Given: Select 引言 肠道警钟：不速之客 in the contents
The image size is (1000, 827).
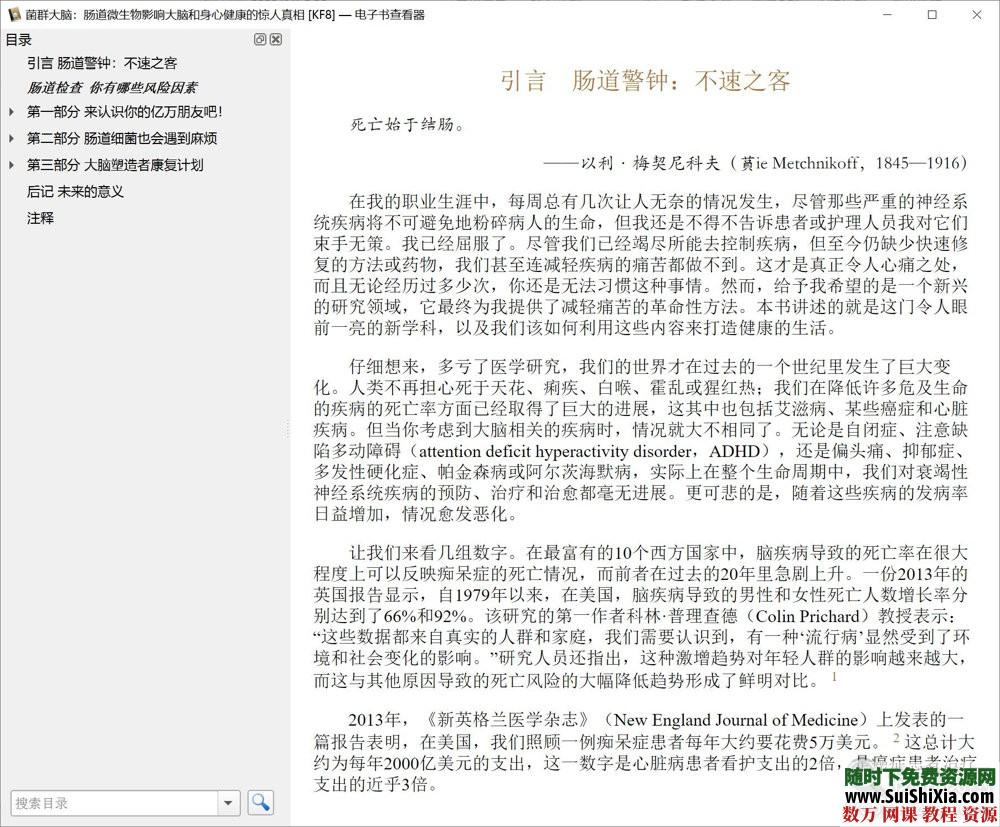Looking at the screenshot, I should tap(100, 62).
